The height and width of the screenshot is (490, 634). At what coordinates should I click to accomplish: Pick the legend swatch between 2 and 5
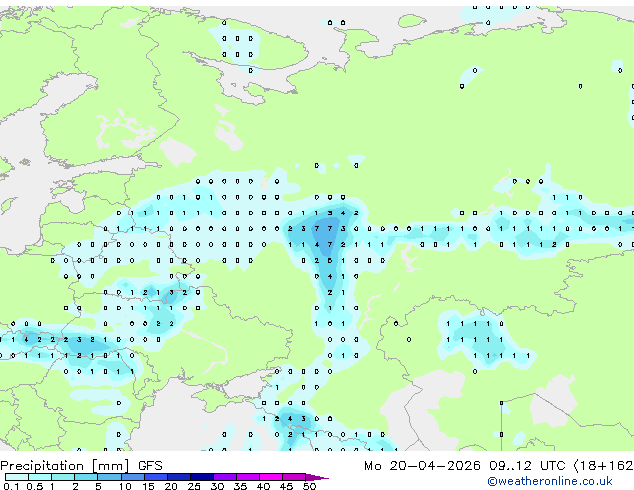pos(86,477)
